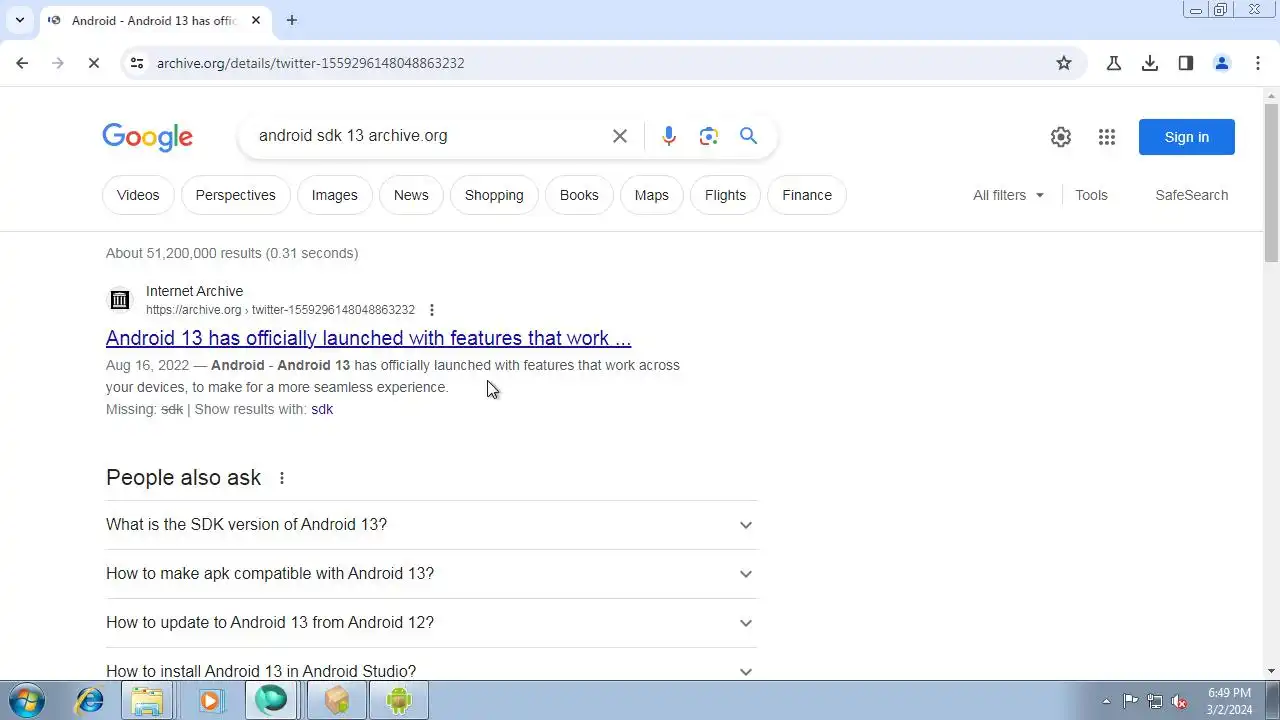The image size is (1280, 720).
Task: Open the Android 13 officially launched result
Action: coord(369,338)
